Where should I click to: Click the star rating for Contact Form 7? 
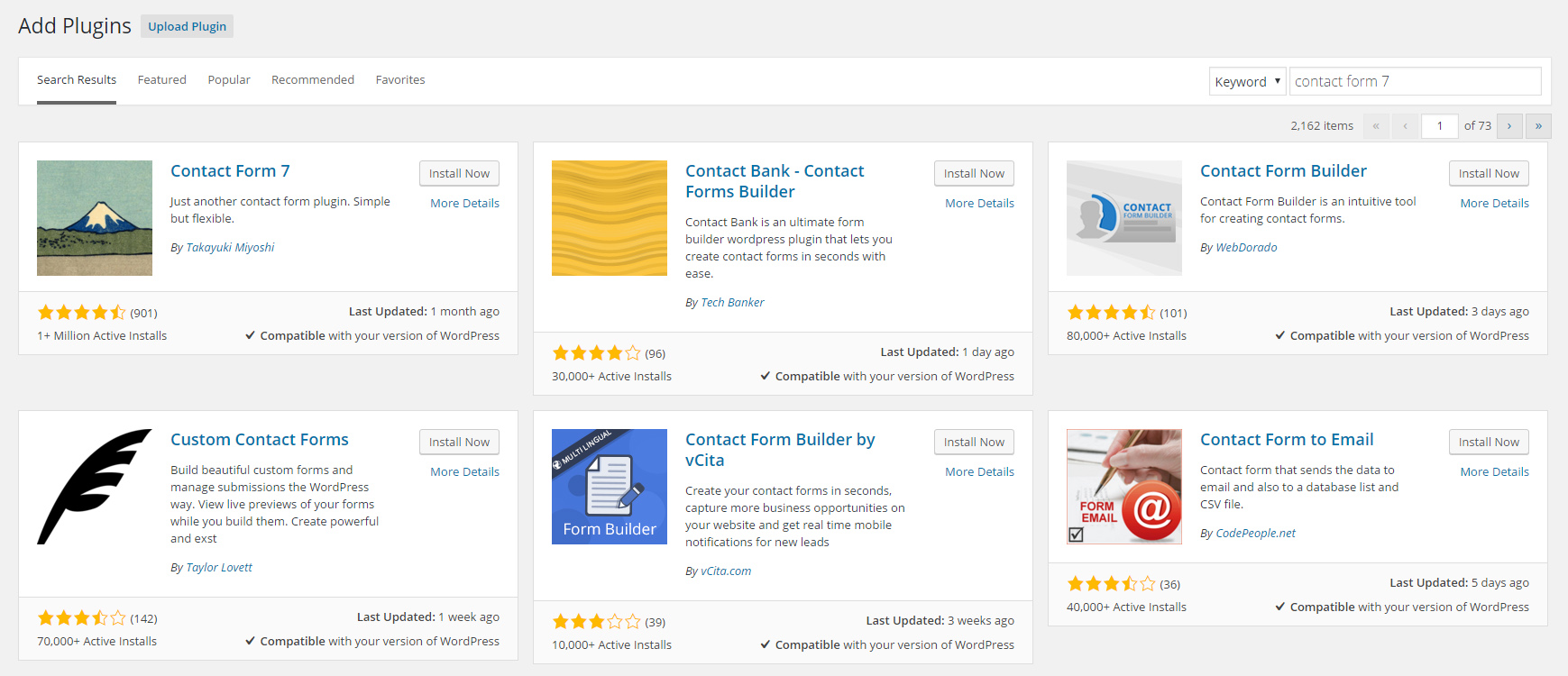[x=81, y=313]
